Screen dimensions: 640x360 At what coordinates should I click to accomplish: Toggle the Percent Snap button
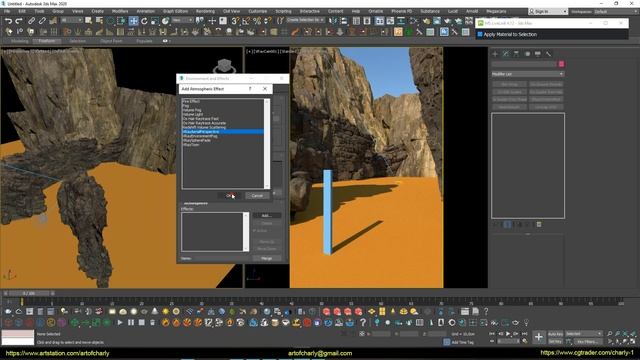257,20
